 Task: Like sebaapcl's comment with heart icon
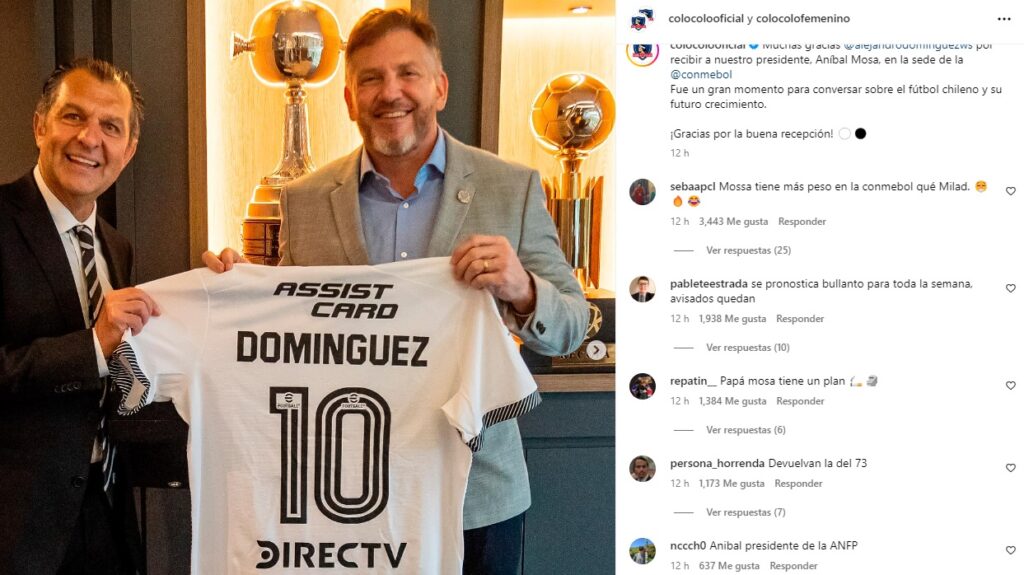point(1010,191)
